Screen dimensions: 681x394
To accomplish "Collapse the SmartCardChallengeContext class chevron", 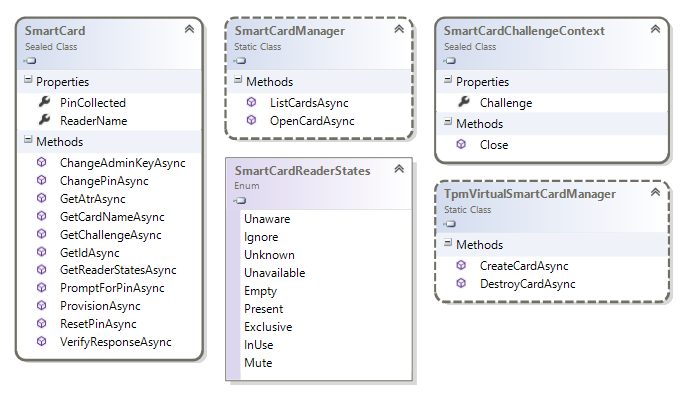I will (x=655, y=29).
